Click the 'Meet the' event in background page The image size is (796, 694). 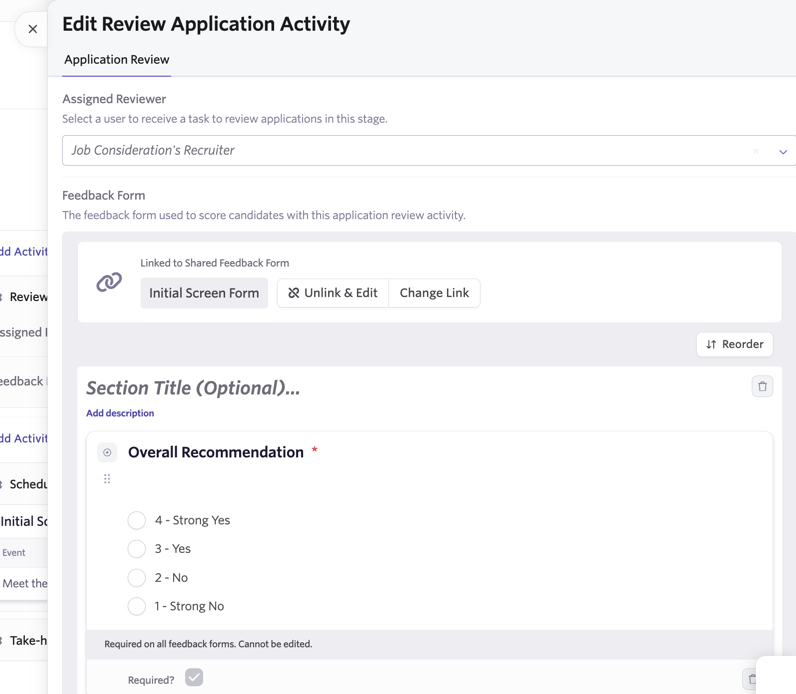[x=24, y=583]
